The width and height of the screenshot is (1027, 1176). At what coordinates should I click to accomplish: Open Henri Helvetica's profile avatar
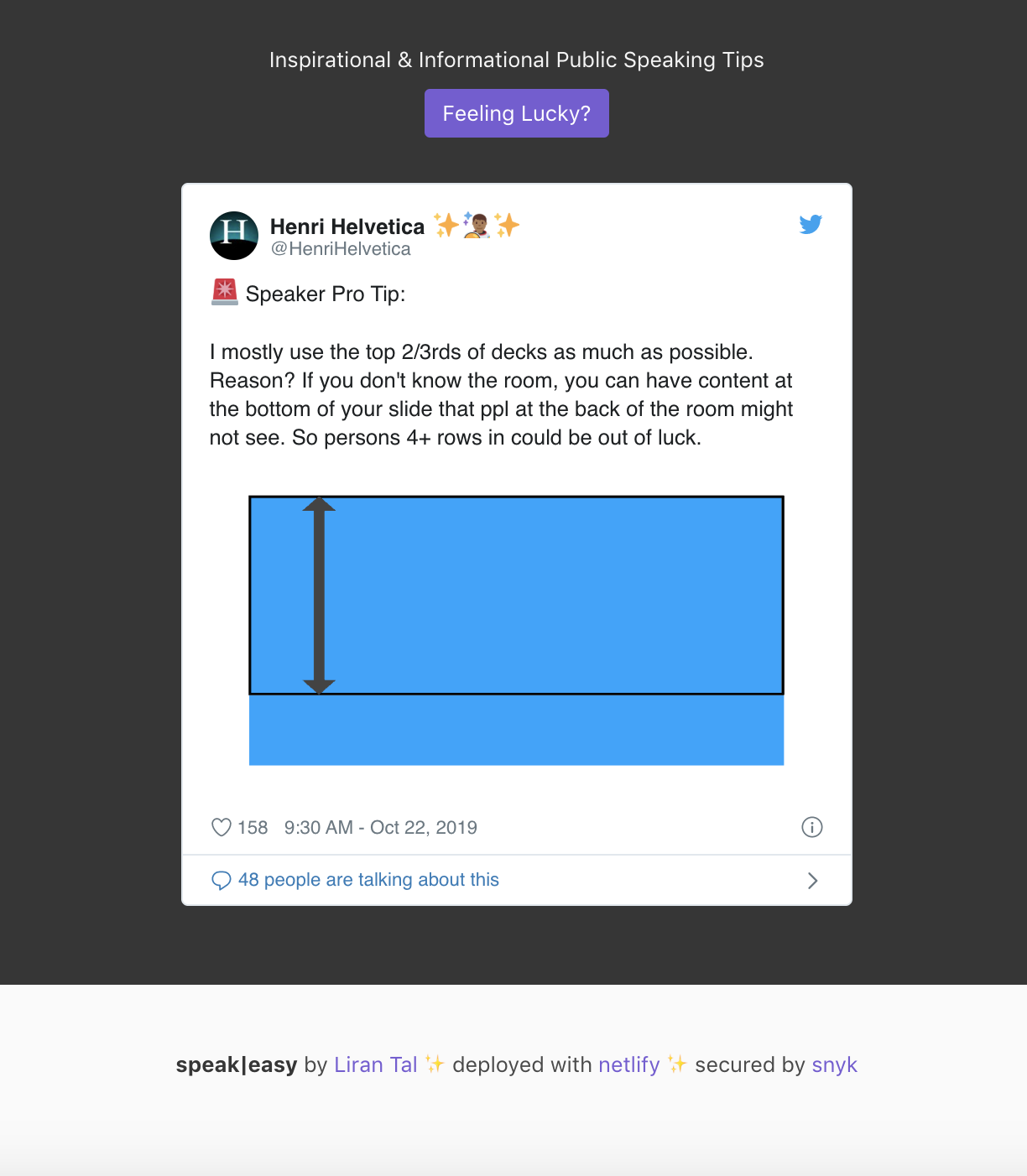click(x=234, y=235)
